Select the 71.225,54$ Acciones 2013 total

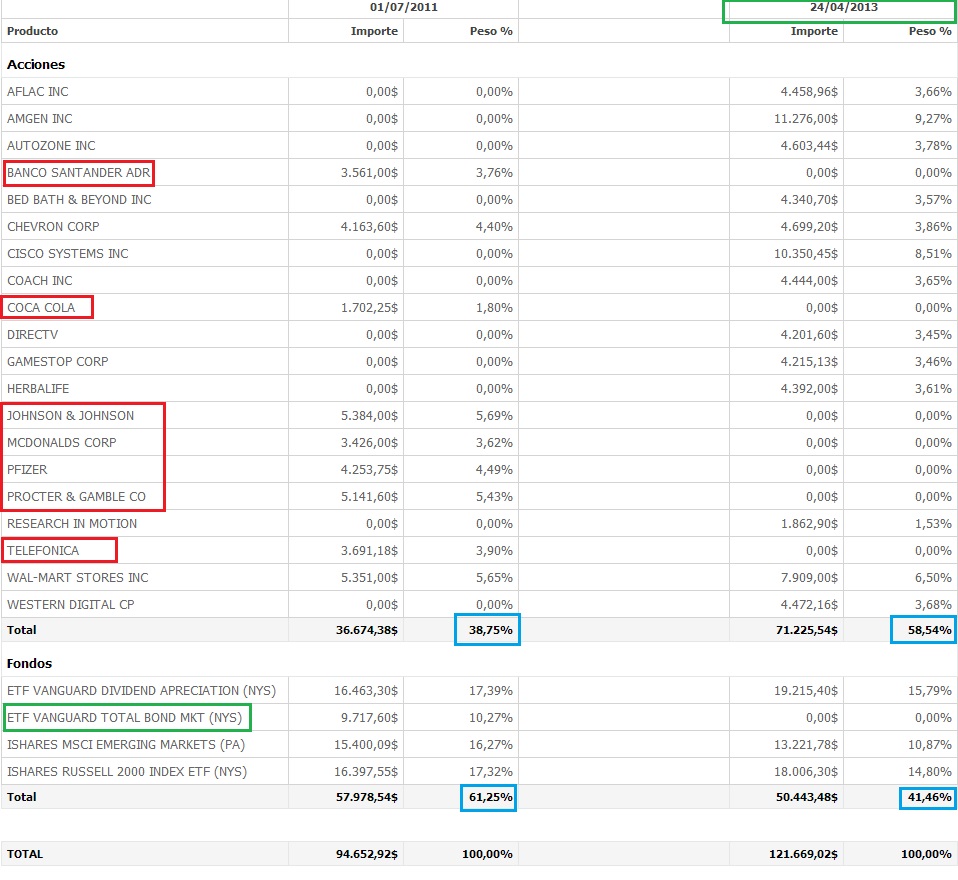tap(806, 630)
